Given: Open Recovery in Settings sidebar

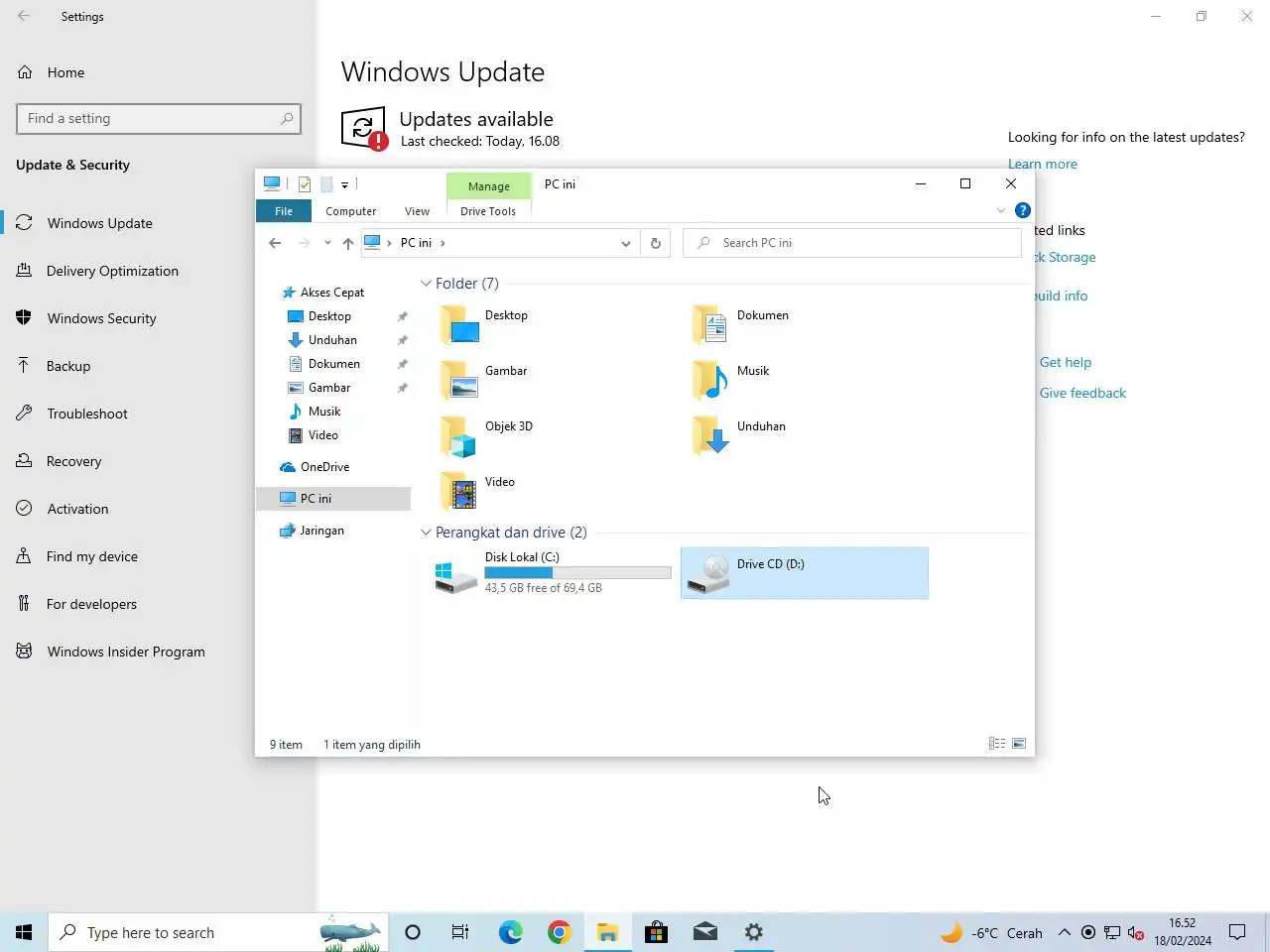Looking at the screenshot, I should pyautogui.click(x=73, y=461).
